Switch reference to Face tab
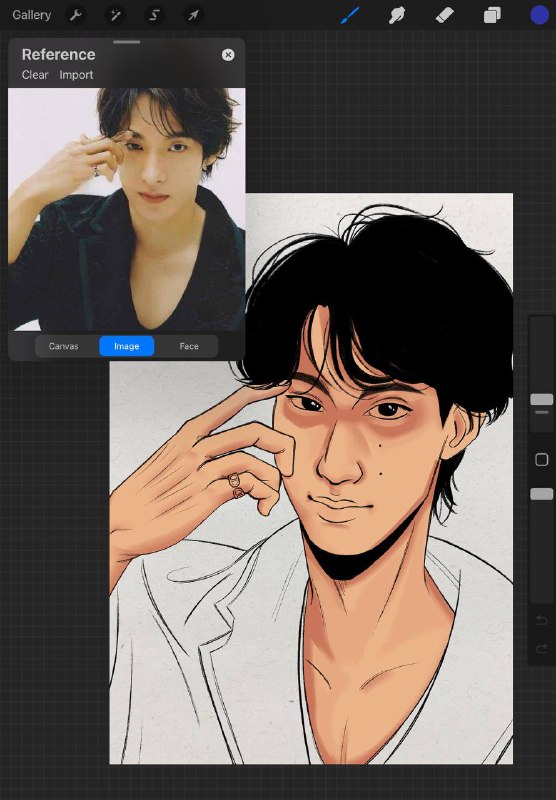Viewport: 556px width, 800px height. tap(189, 346)
